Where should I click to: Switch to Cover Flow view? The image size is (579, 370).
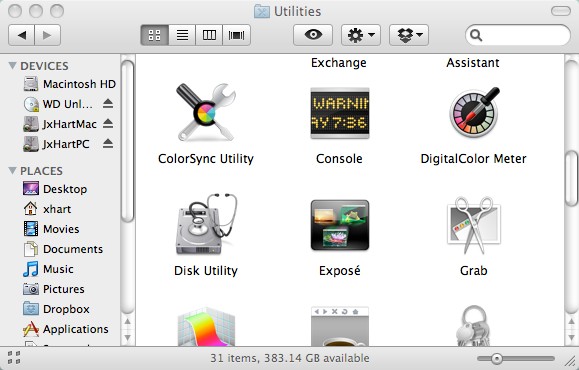236,35
